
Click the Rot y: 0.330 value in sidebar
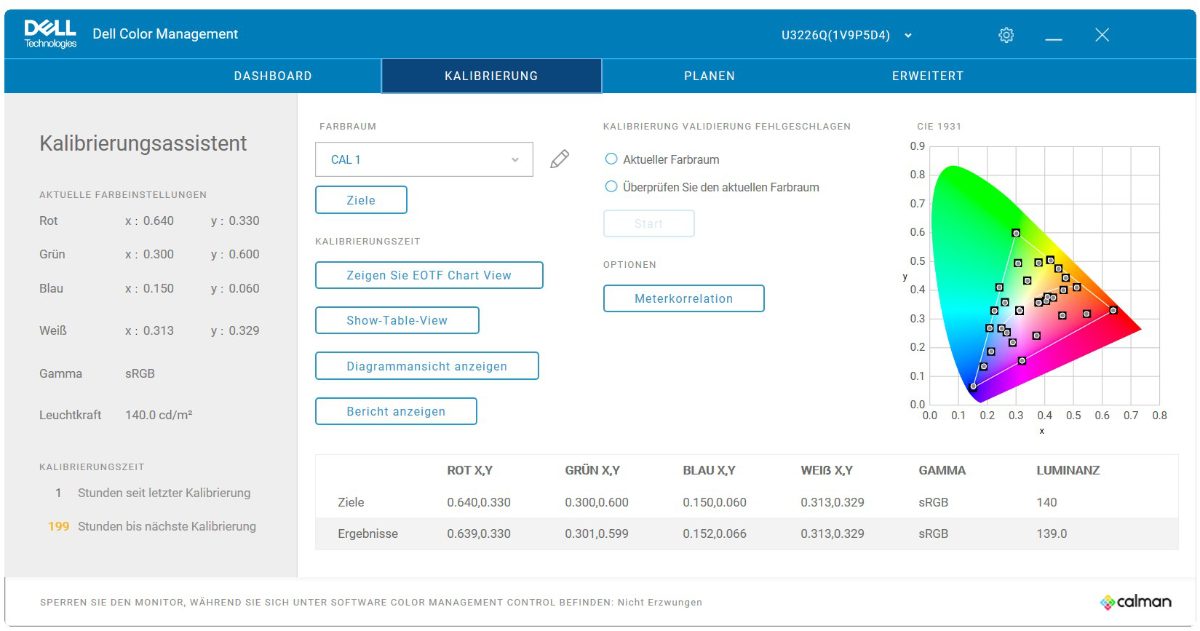(235, 221)
